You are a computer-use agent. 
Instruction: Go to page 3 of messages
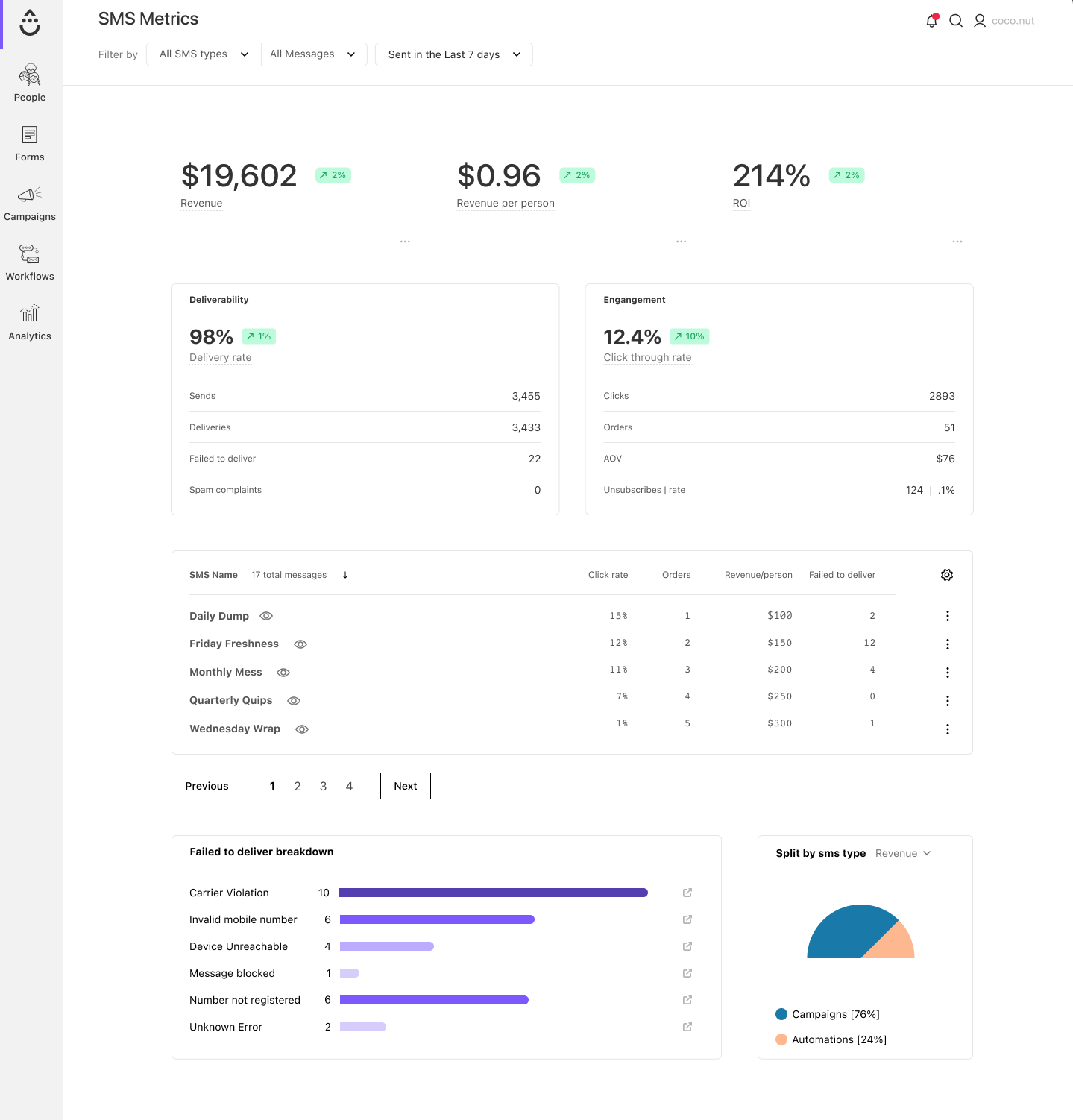(x=323, y=786)
